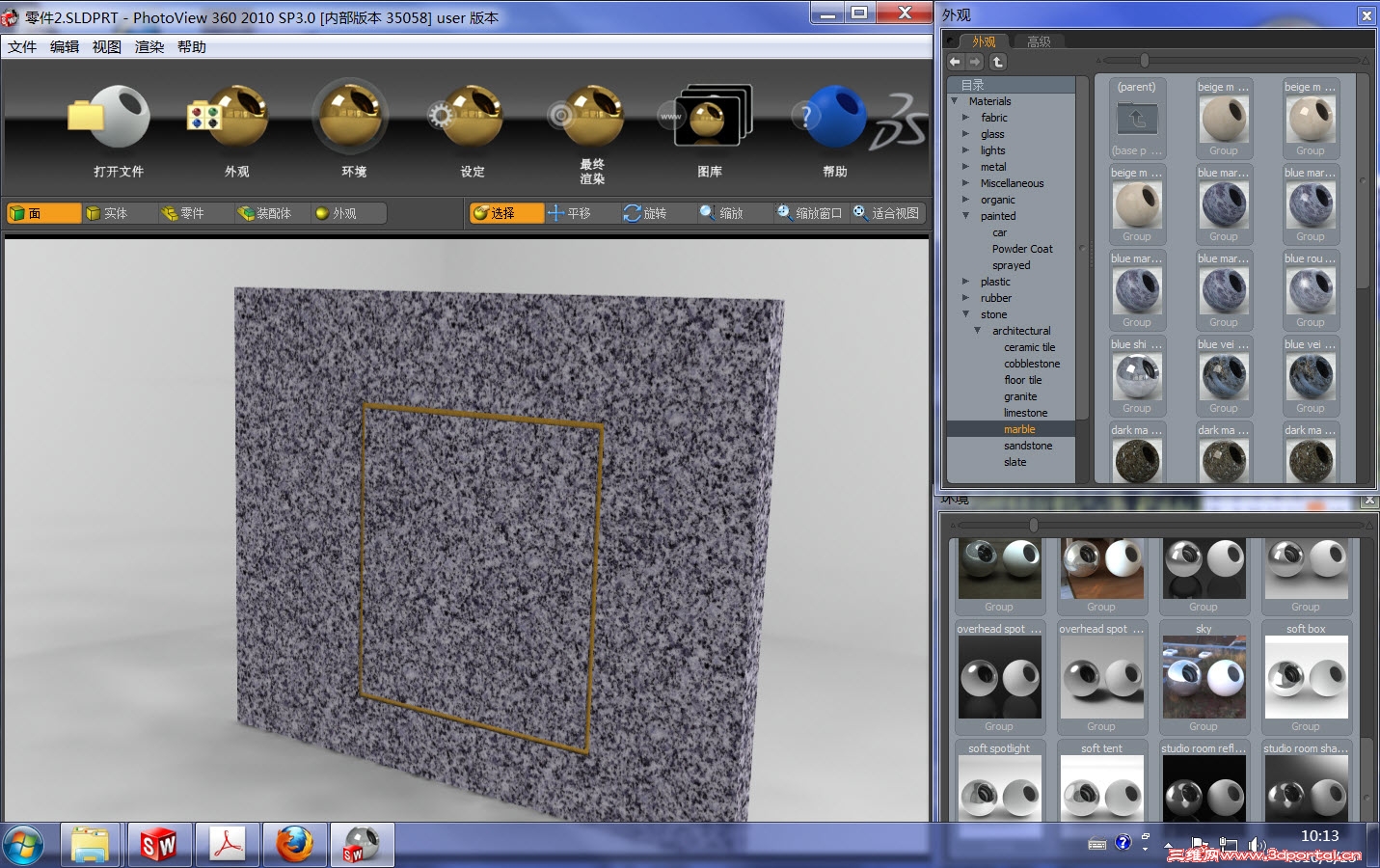Open the 外观 appearance library from the main toolbar

(230, 117)
